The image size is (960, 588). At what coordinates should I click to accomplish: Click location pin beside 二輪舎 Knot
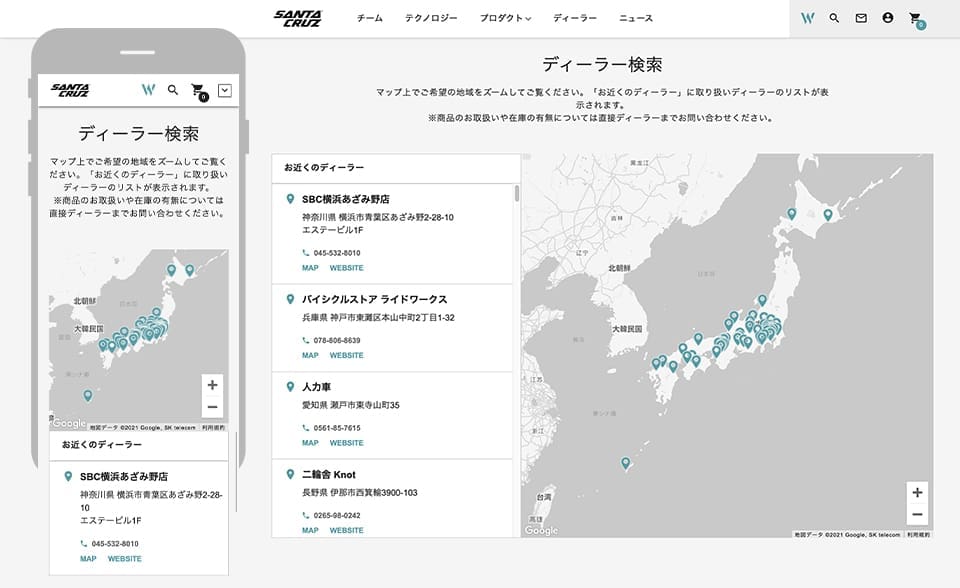290,474
